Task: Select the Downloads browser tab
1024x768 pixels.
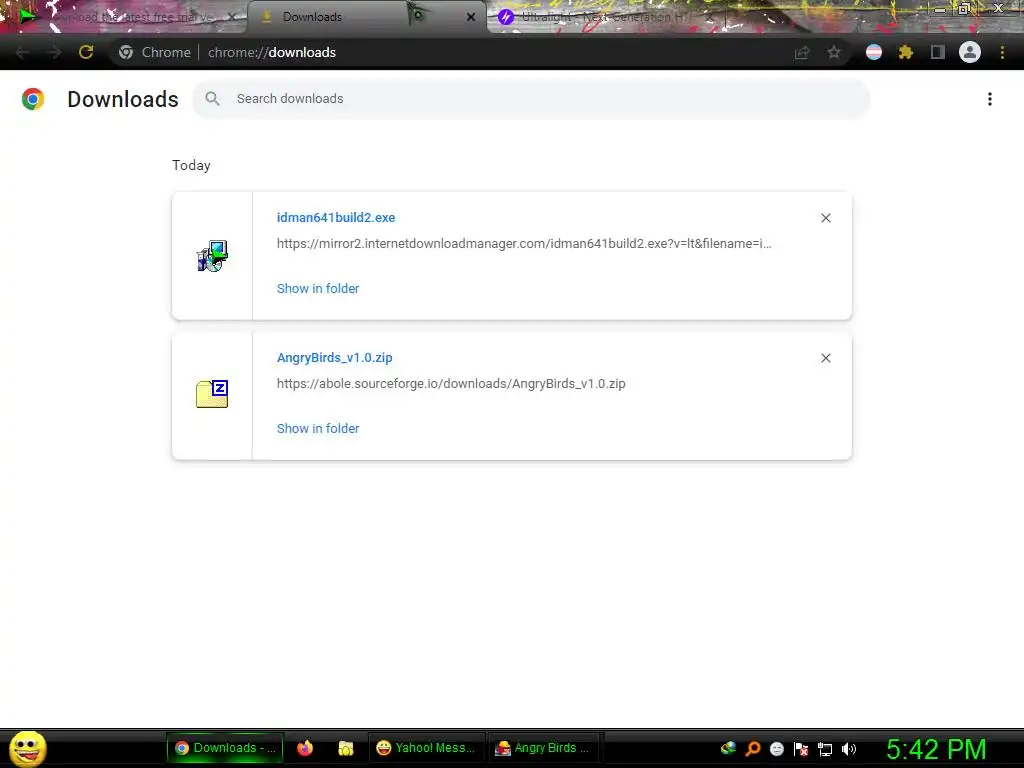Action: click(366, 17)
